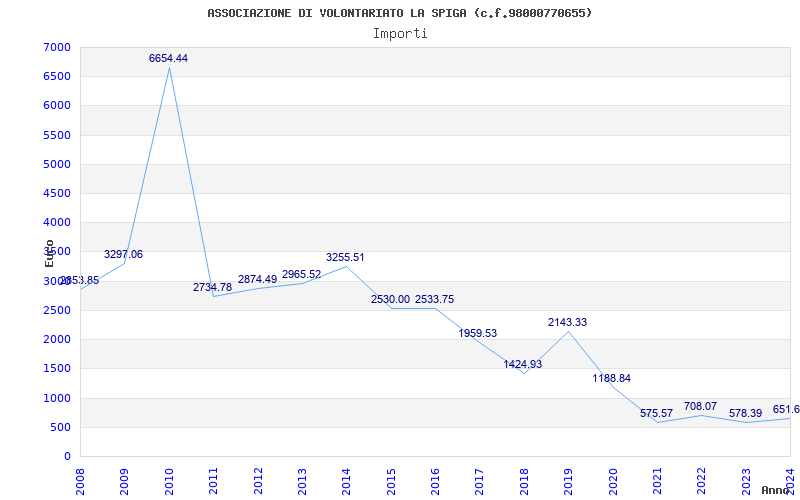Click the 2022 x-axis year label
This screenshot has width=800, height=500.
point(702,482)
